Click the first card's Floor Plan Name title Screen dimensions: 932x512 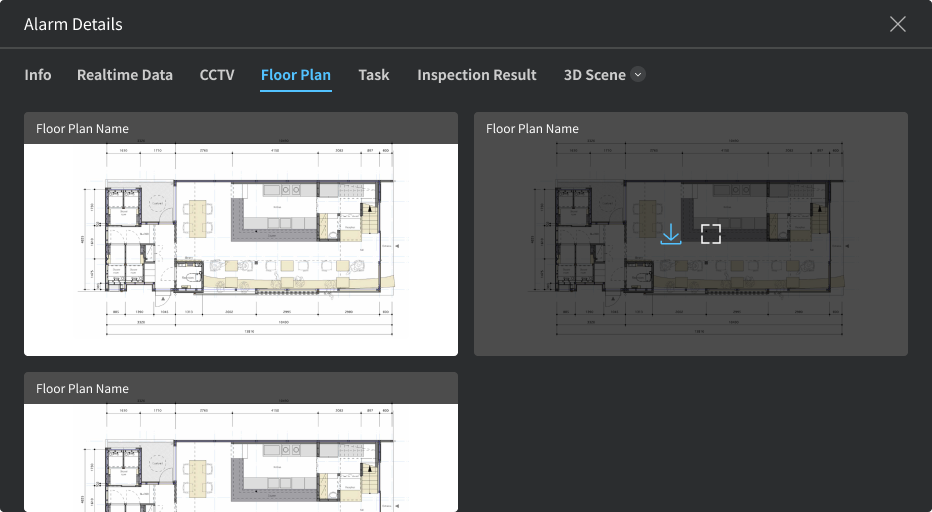click(82, 129)
